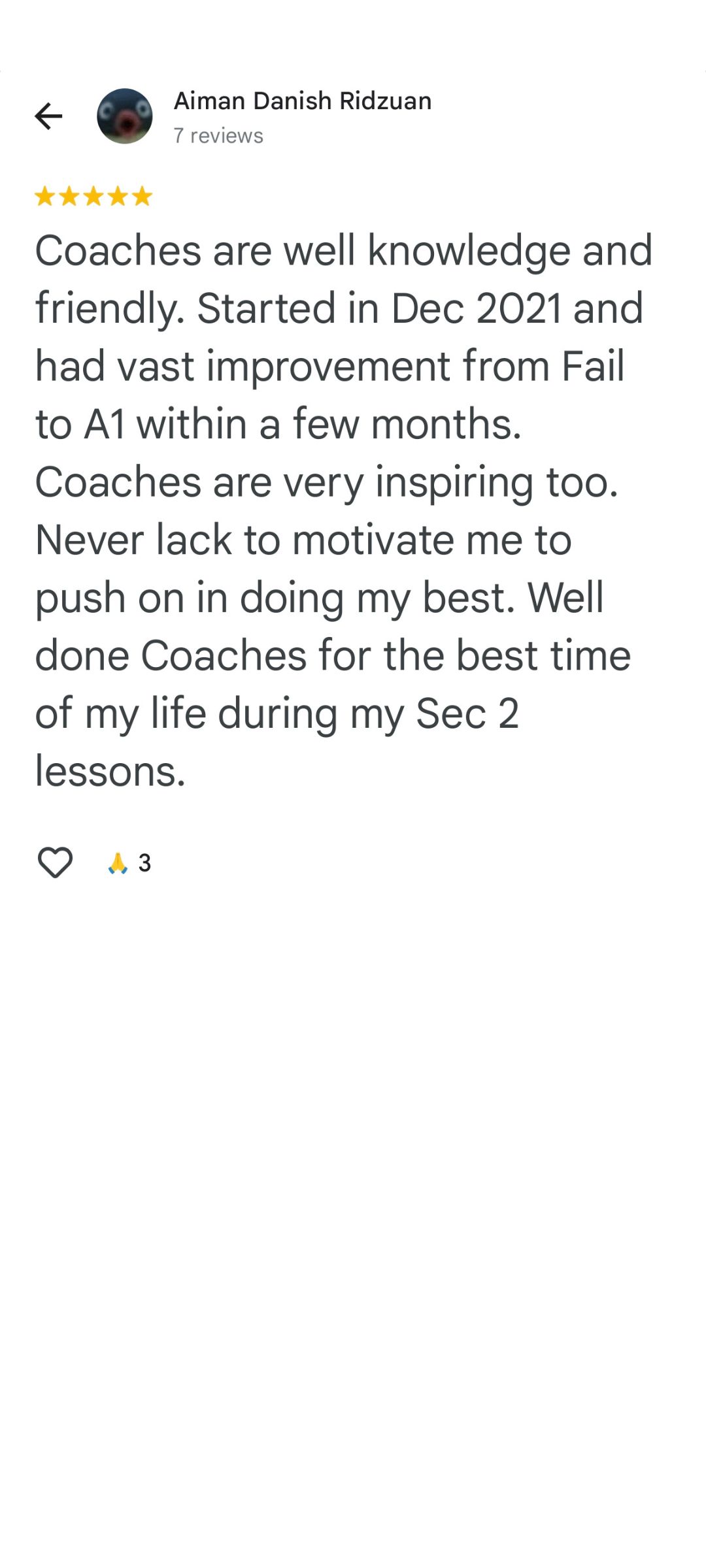View the reviewer's "7 reviews" link
Image resolution: width=706 pixels, height=1568 pixels.
[218, 136]
